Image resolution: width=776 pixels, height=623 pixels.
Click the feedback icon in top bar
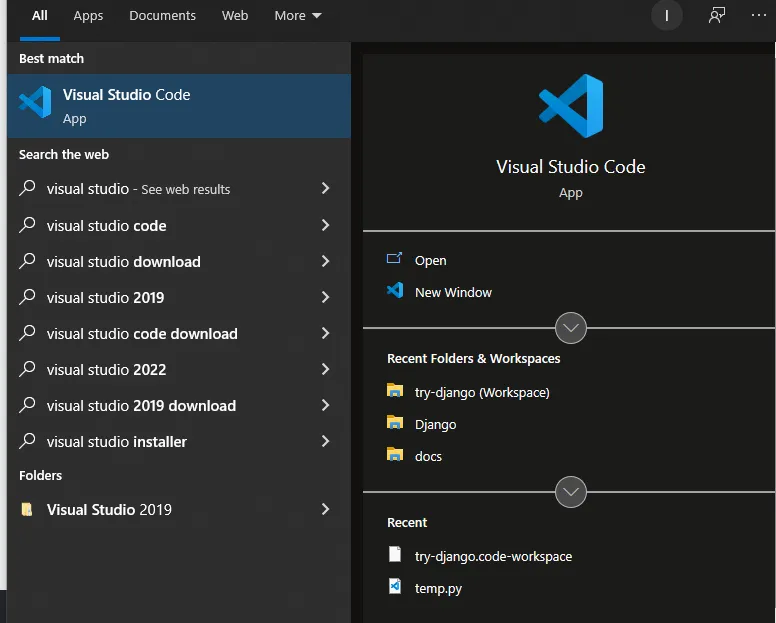click(x=716, y=15)
